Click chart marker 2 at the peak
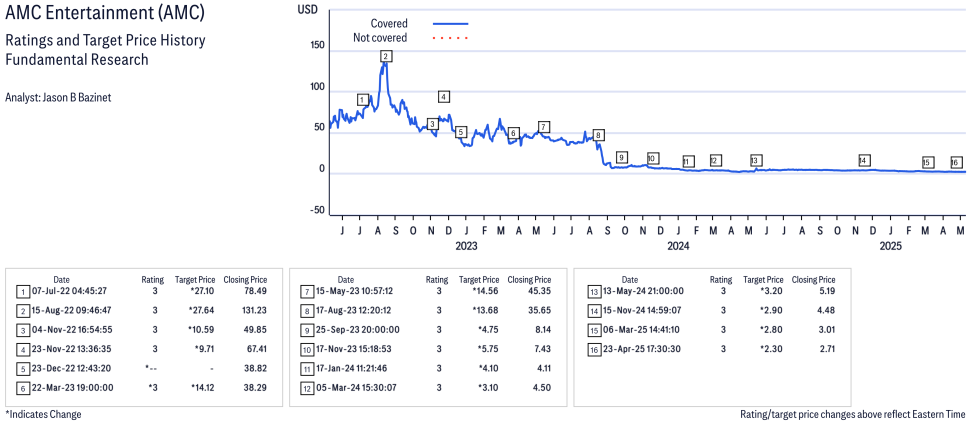 click(x=386, y=57)
